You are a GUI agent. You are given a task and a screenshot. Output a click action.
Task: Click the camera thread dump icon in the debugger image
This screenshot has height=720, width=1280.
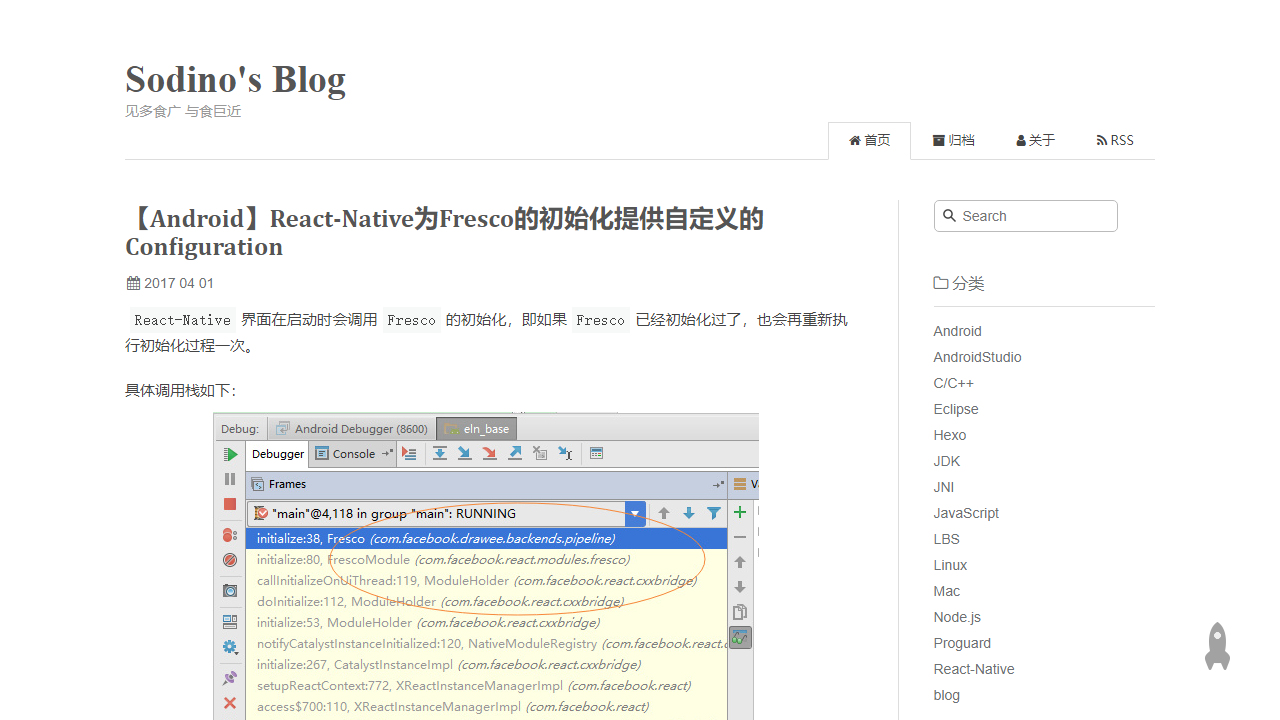230,591
